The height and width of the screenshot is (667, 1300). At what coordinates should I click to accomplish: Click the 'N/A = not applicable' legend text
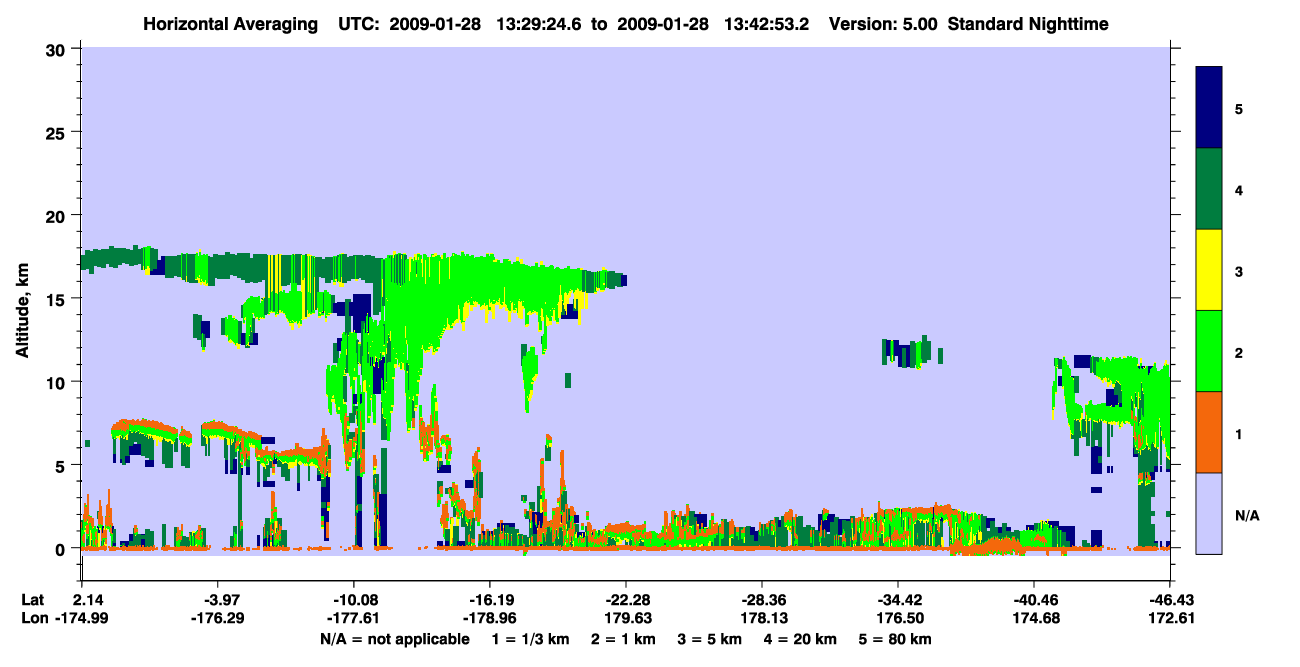[394, 638]
